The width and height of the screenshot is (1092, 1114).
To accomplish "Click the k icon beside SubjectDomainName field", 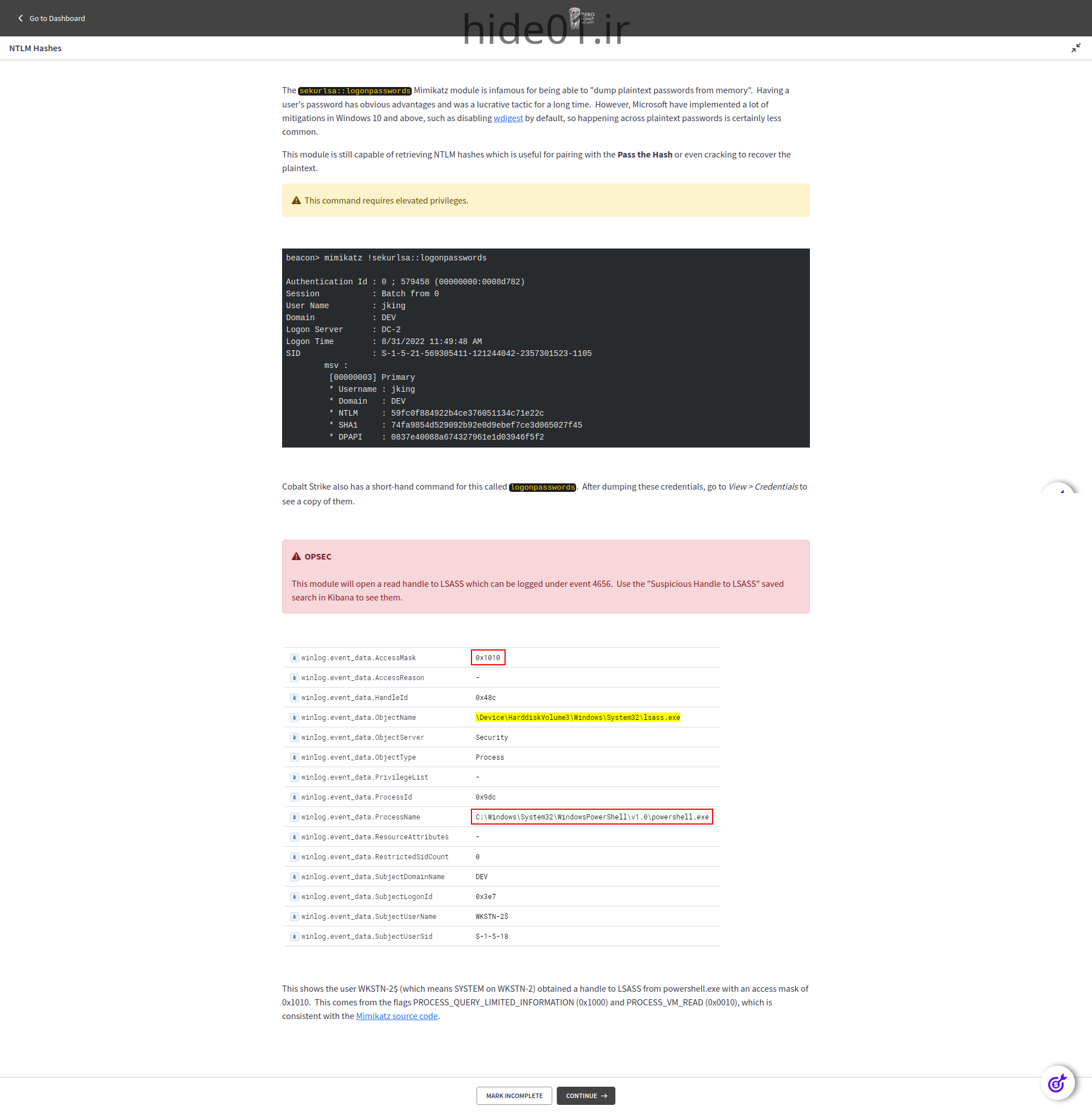I will (294, 877).
